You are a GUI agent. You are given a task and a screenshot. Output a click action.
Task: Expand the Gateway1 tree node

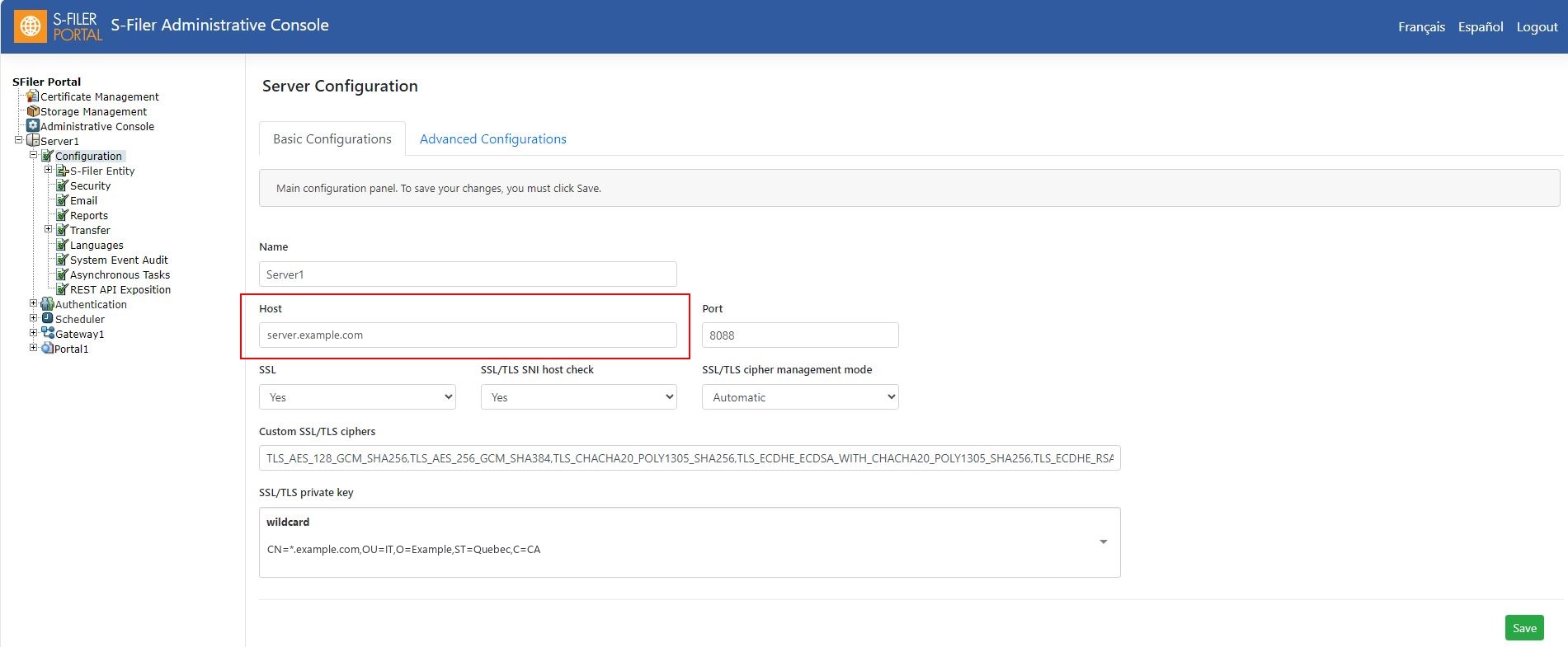click(33, 333)
